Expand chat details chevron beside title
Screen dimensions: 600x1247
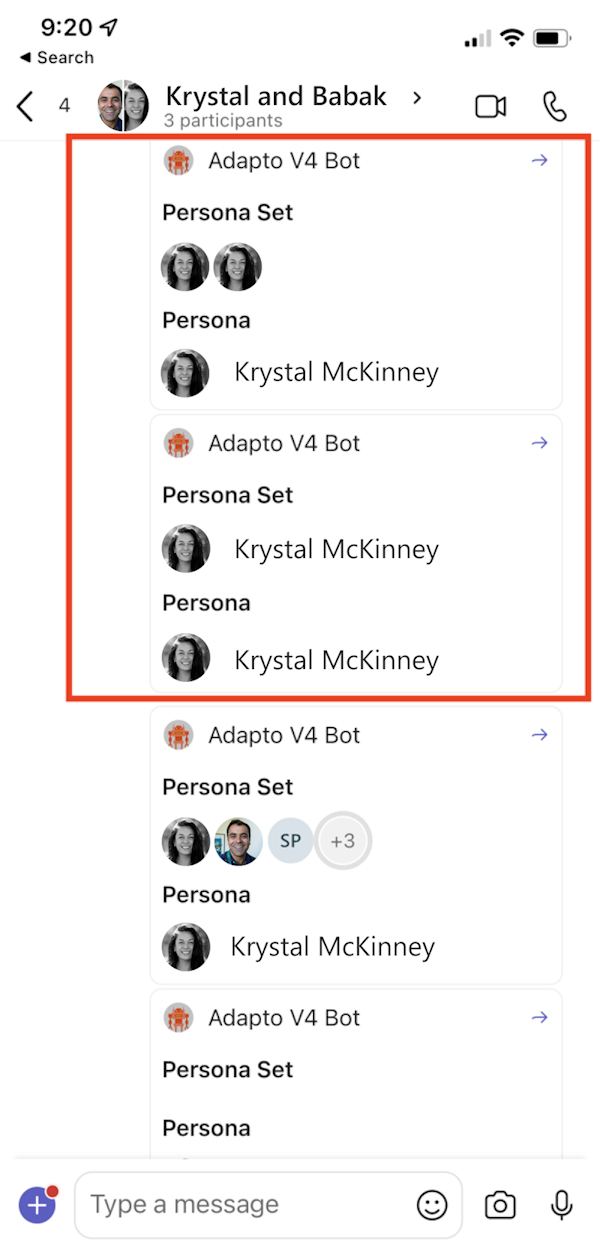pos(418,97)
